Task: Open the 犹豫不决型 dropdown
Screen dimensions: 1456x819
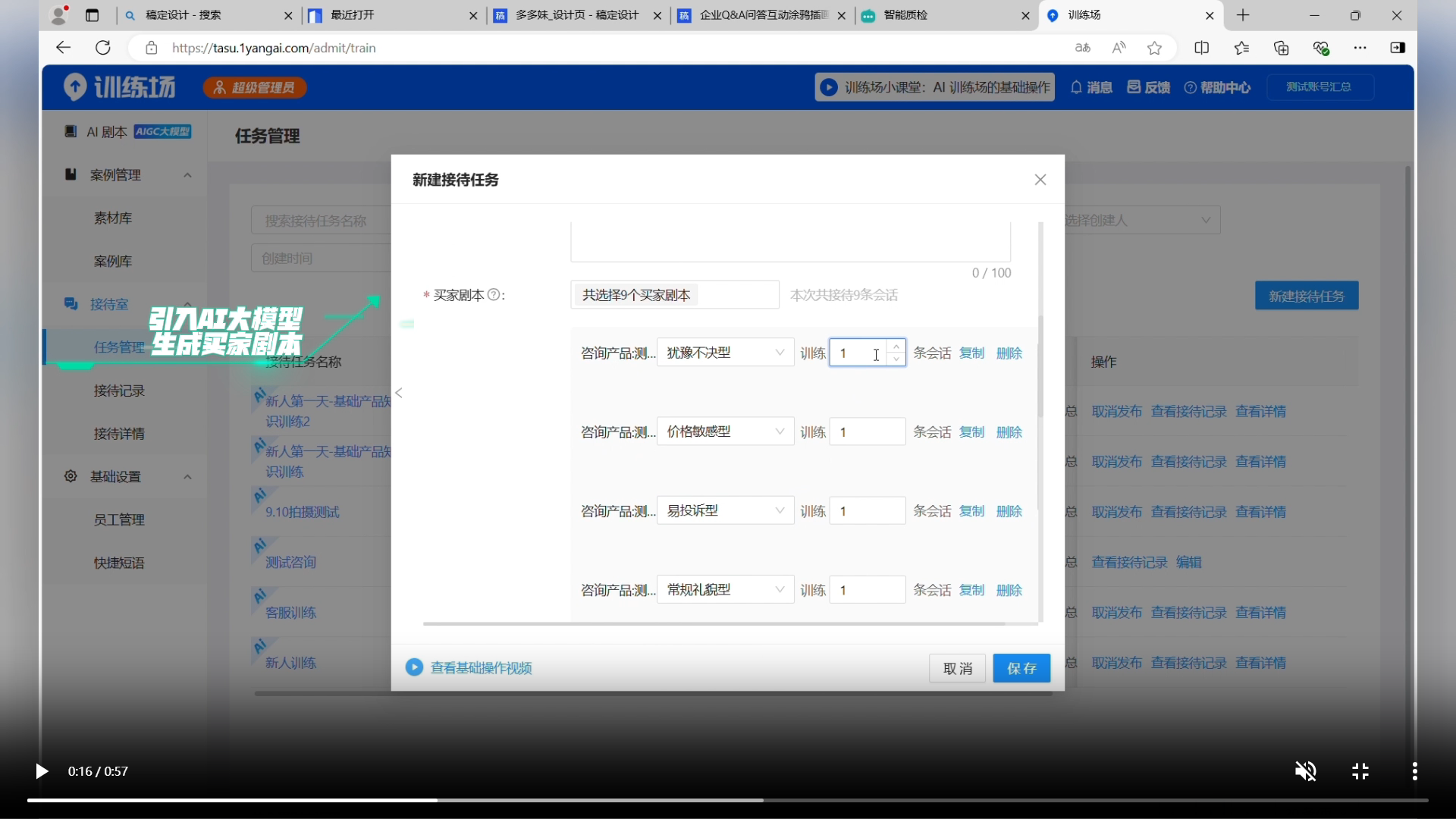Action: point(725,353)
